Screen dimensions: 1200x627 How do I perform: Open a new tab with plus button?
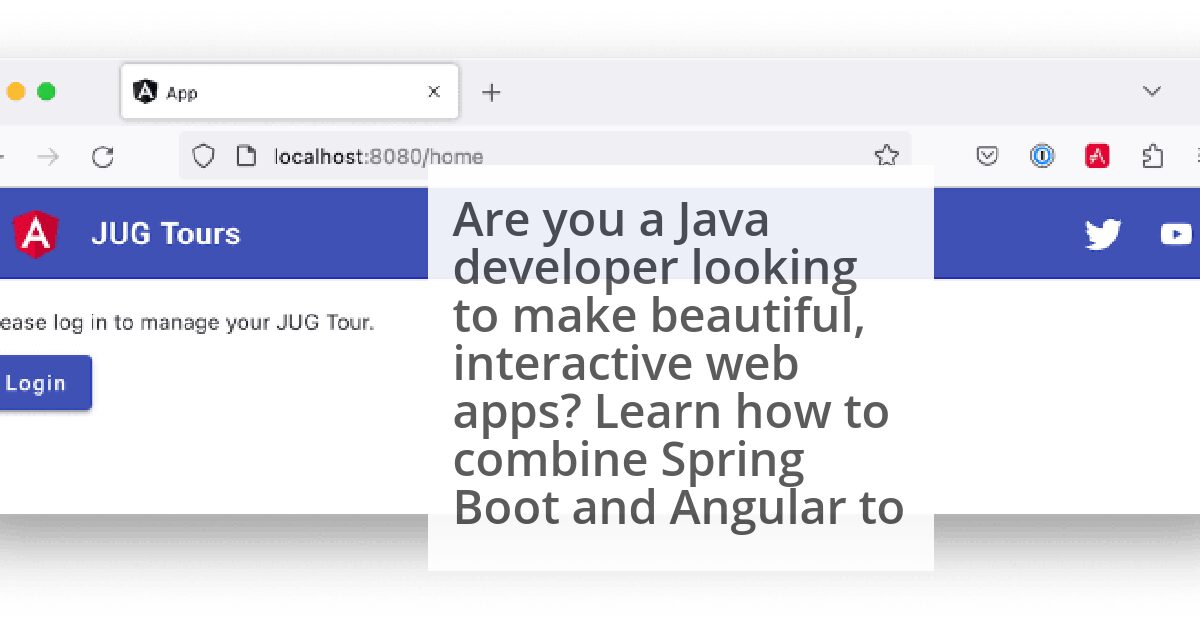[491, 93]
